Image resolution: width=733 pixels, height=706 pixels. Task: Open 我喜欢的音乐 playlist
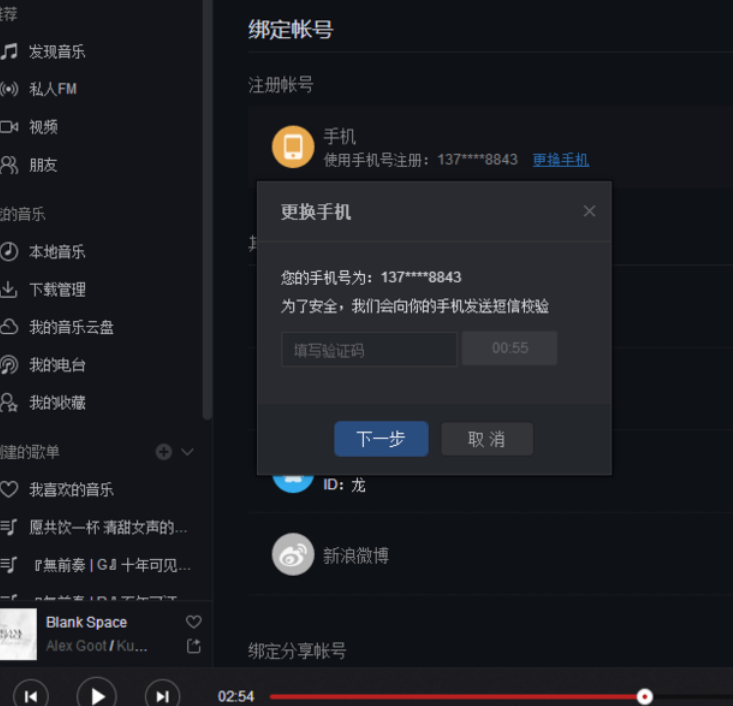(72, 490)
